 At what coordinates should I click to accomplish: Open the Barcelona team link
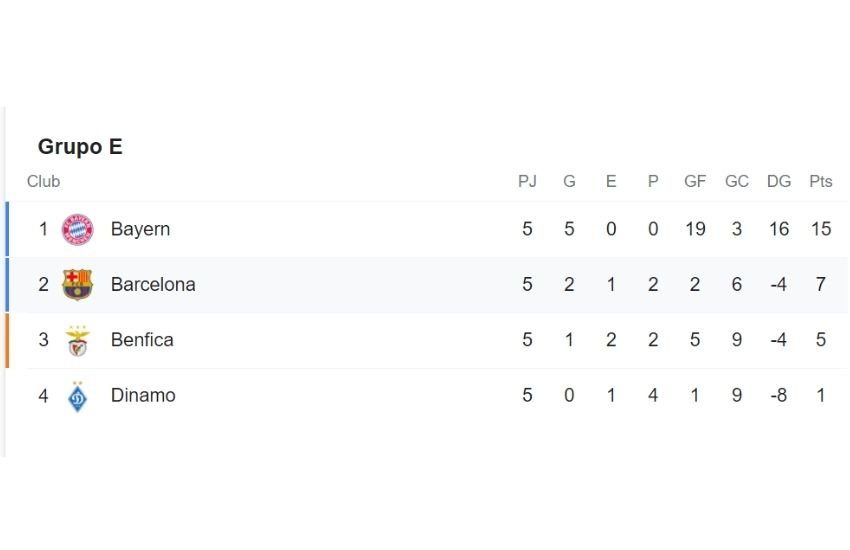[x=153, y=284]
